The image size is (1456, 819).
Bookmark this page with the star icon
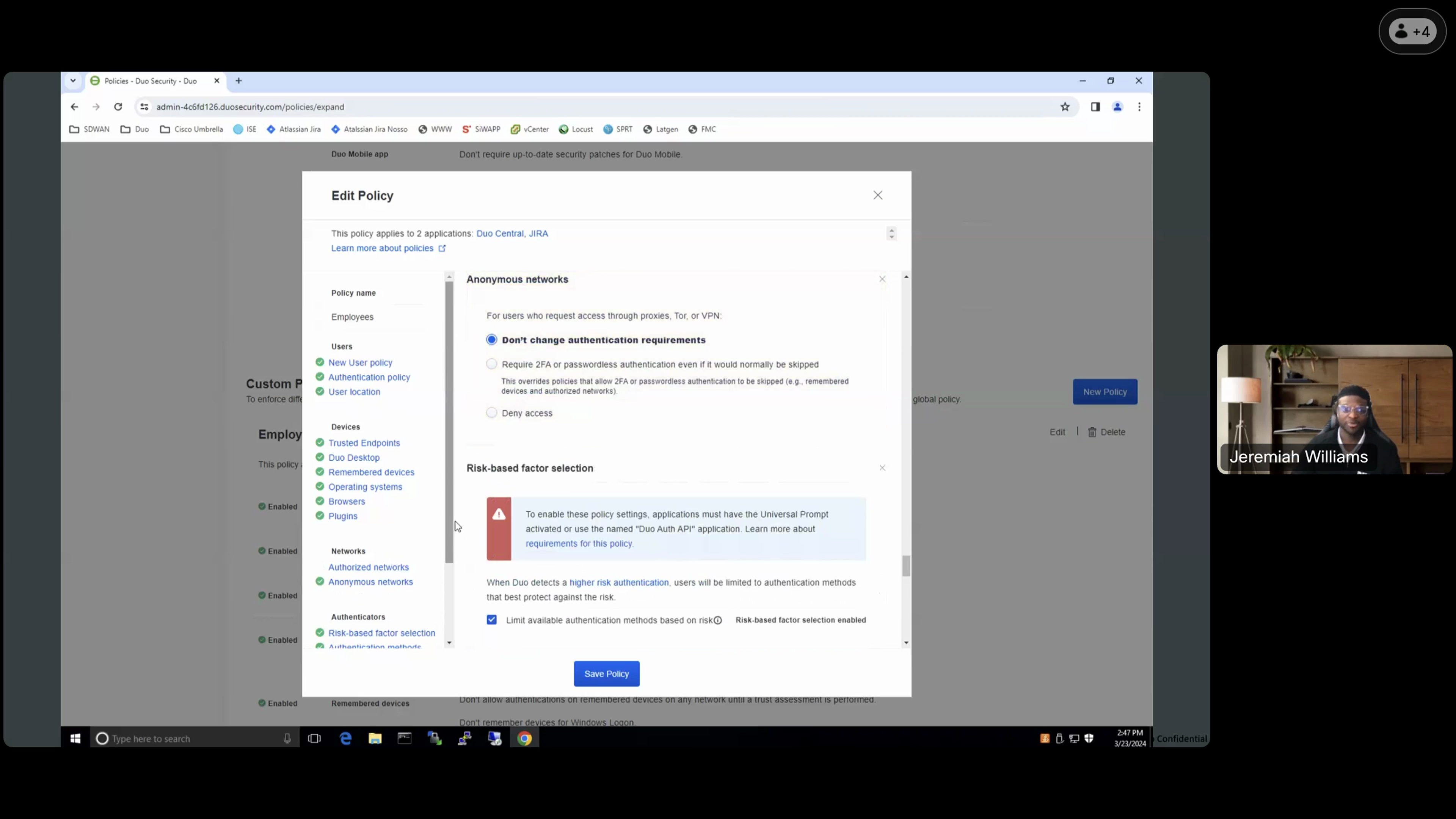1065,107
